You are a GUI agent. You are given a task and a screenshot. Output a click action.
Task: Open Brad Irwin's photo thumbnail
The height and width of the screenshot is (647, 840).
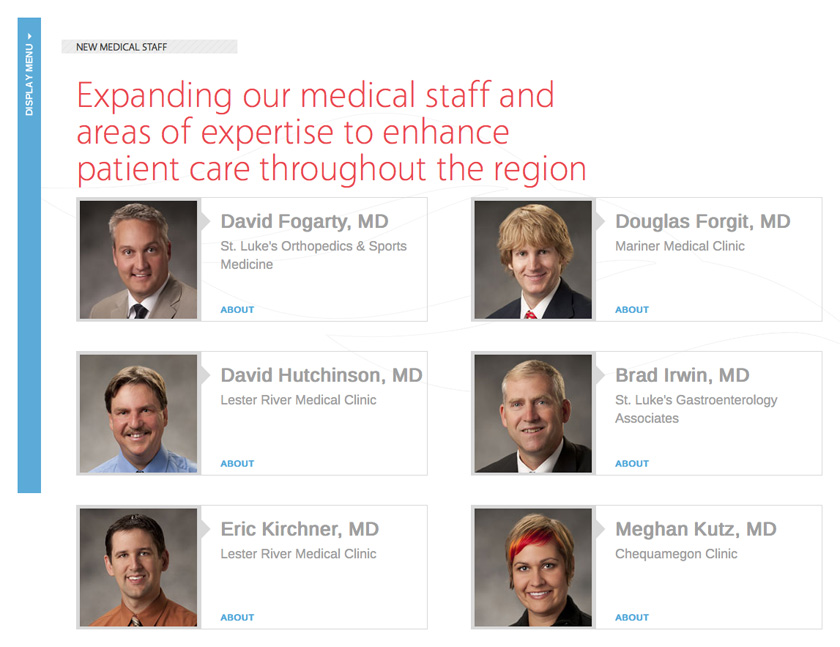533,414
